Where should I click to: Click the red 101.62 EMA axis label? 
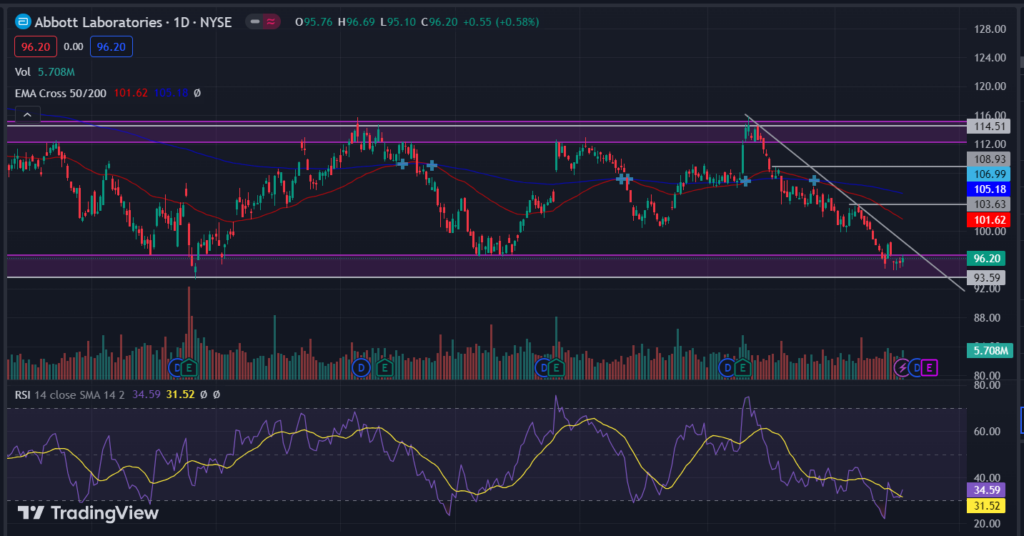(989, 220)
